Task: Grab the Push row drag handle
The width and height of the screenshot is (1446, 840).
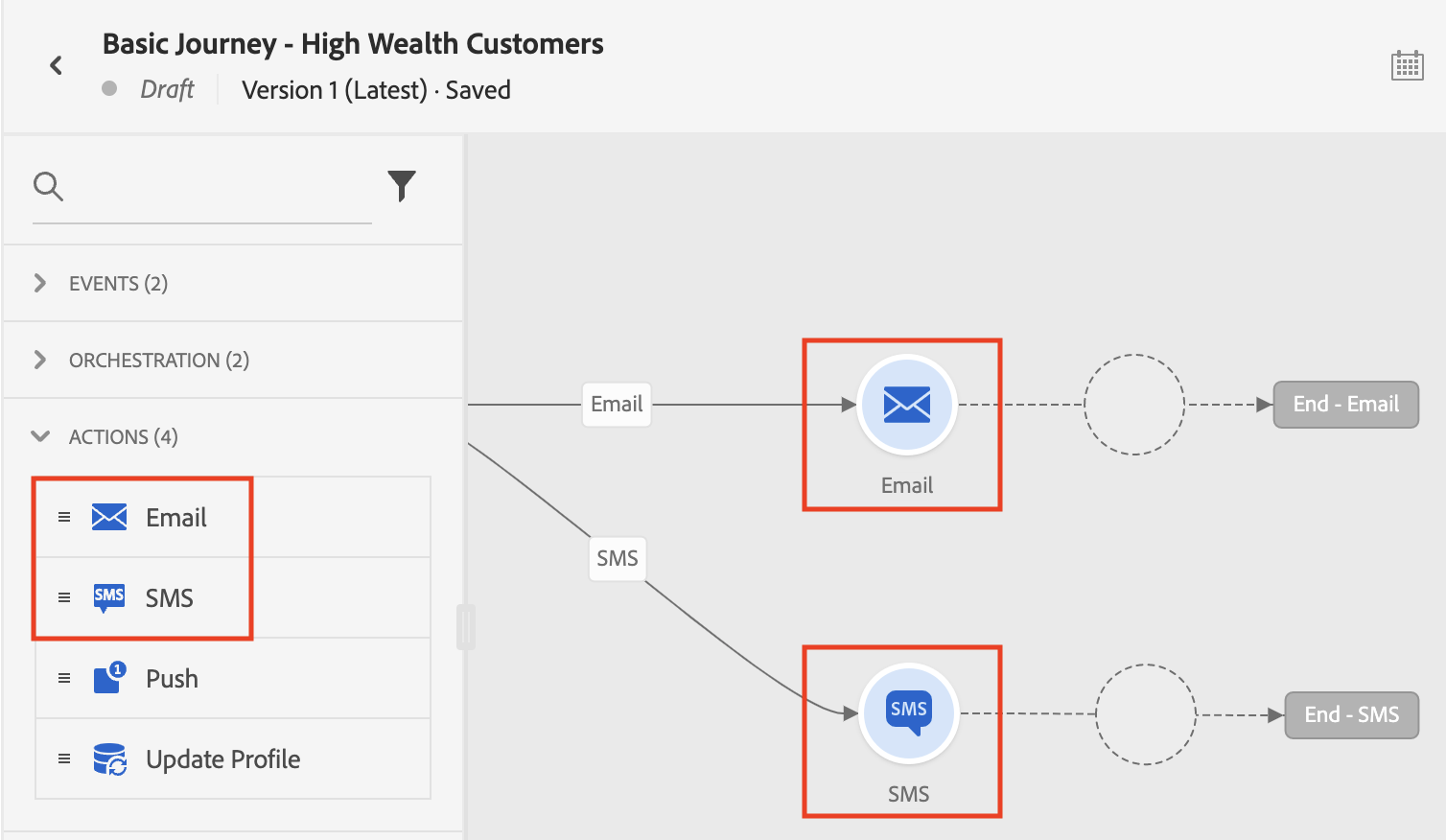Action: point(64,678)
